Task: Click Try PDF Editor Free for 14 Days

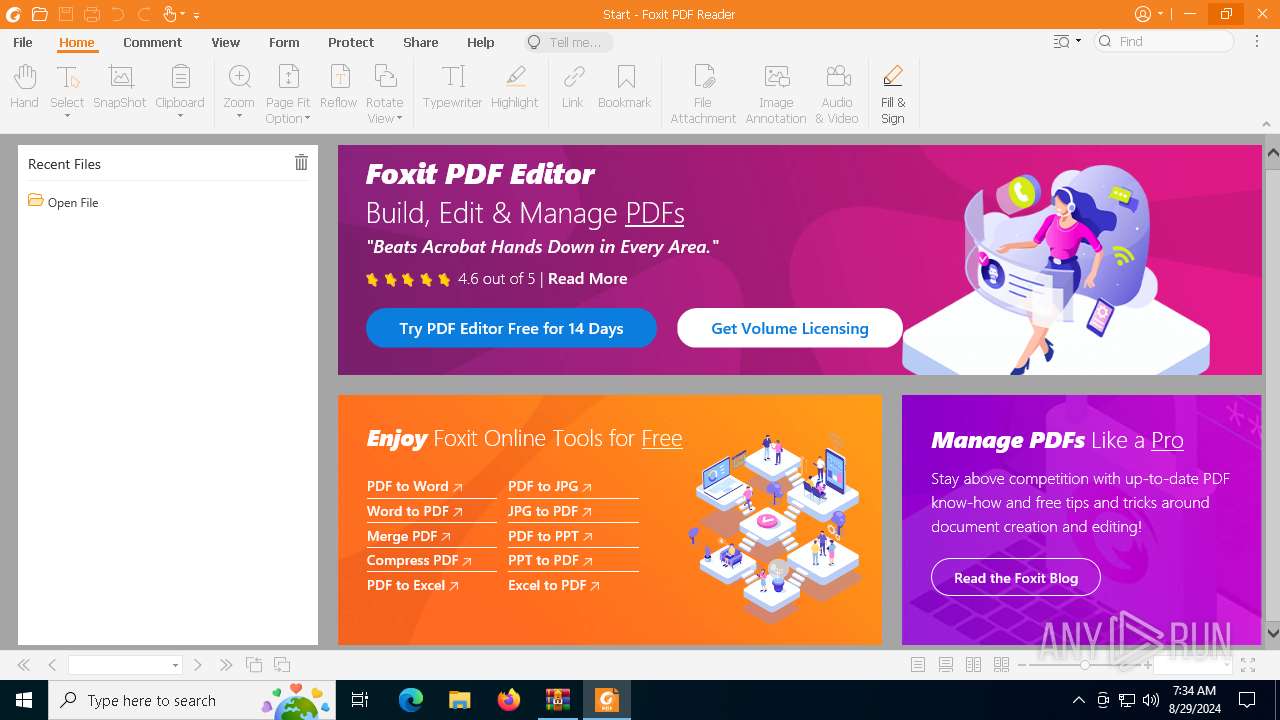Action: tap(511, 328)
